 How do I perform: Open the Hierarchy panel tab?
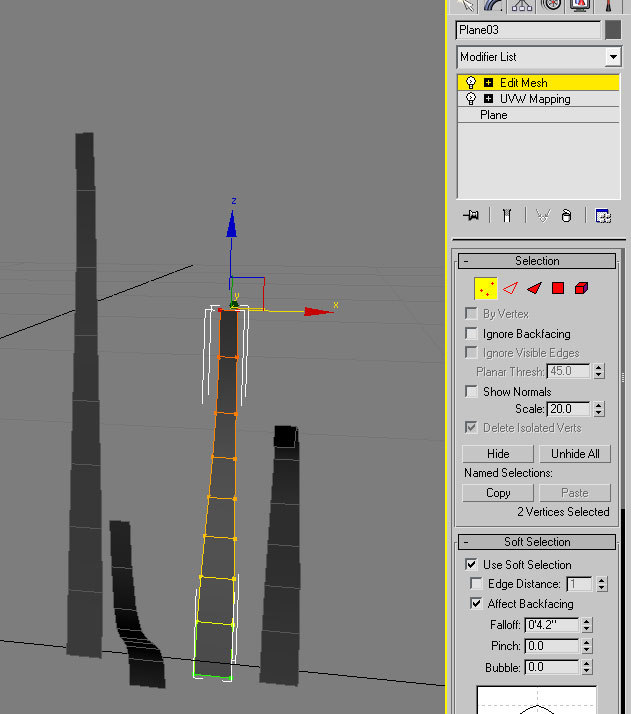click(522, 5)
